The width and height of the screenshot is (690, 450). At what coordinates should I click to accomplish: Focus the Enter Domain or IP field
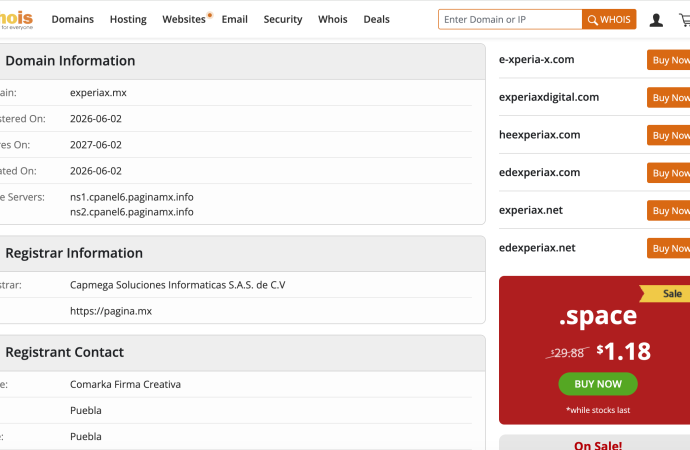coord(510,19)
